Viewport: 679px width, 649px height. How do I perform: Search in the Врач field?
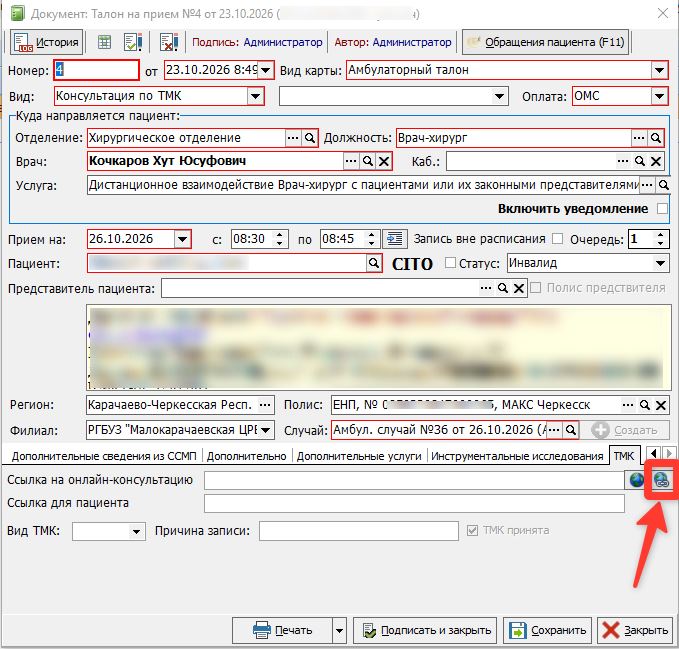pyautogui.click(x=367, y=161)
